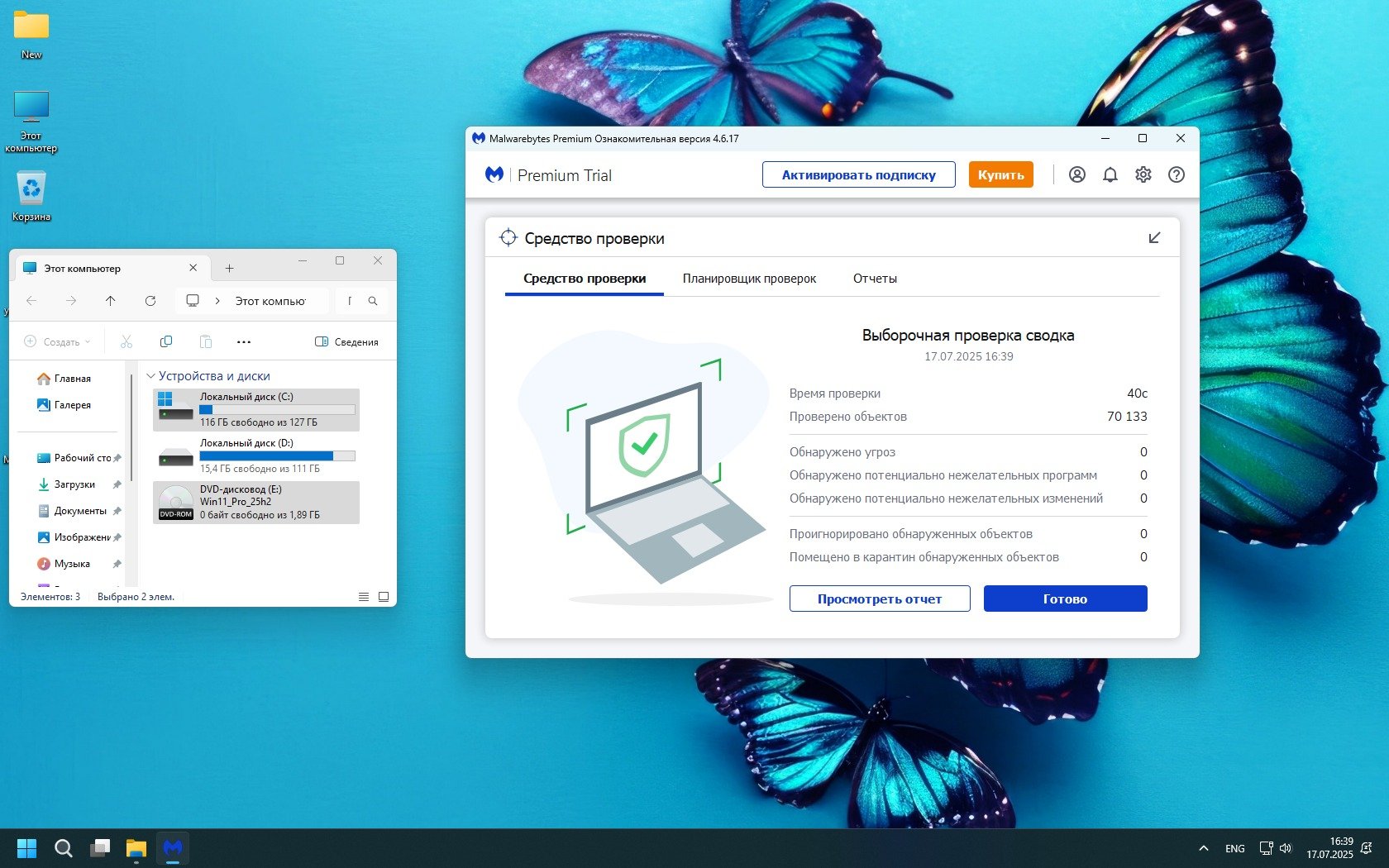Collapse the Устройства и диски group
The height and width of the screenshot is (868, 1389).
click(x=150, y=376)
